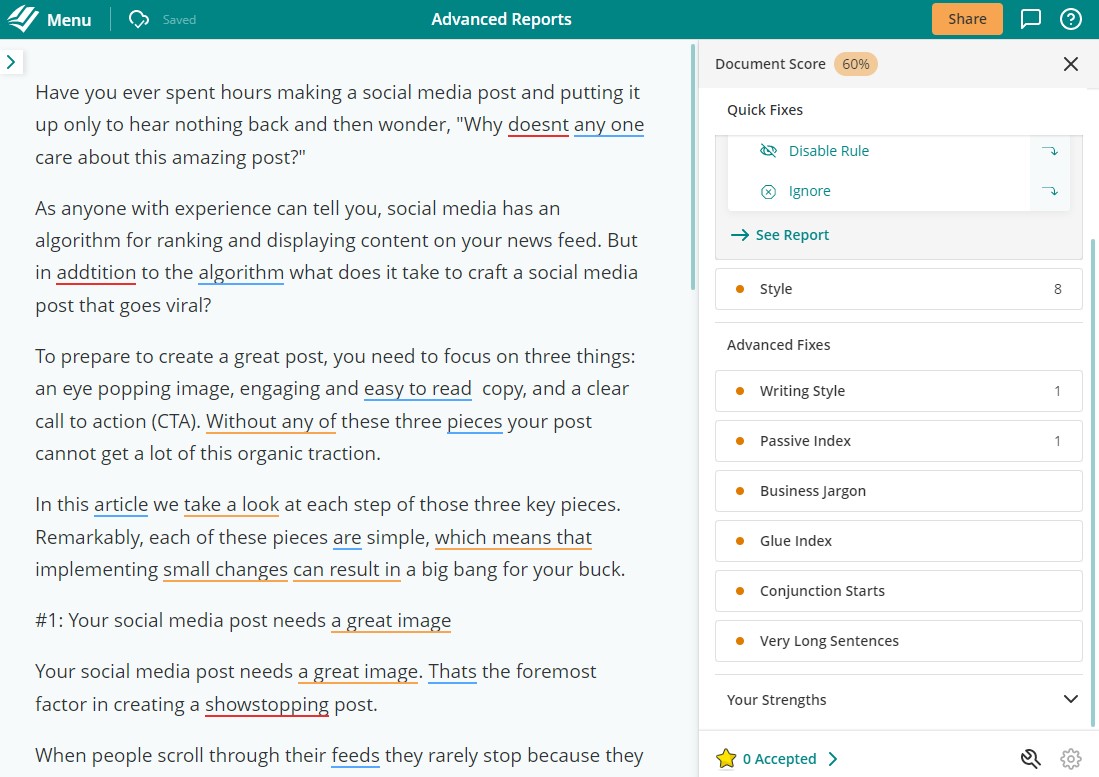
Task: Open the Conjunction Starts row
Action: pos(899,591)
